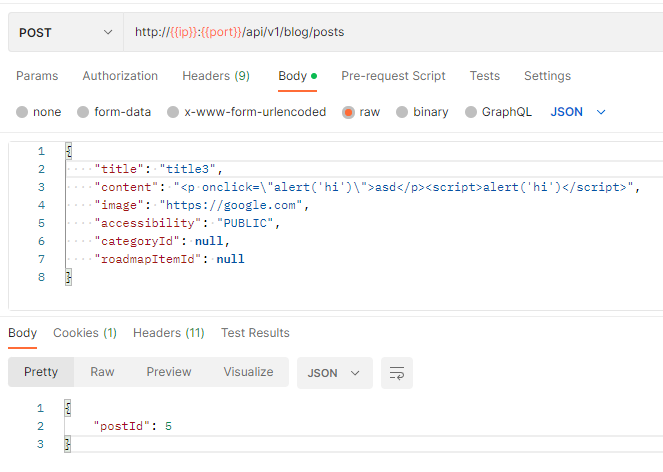Choose x-www-form-urlencoded body type
Viewport: 663px width, 472px height.
173,112
